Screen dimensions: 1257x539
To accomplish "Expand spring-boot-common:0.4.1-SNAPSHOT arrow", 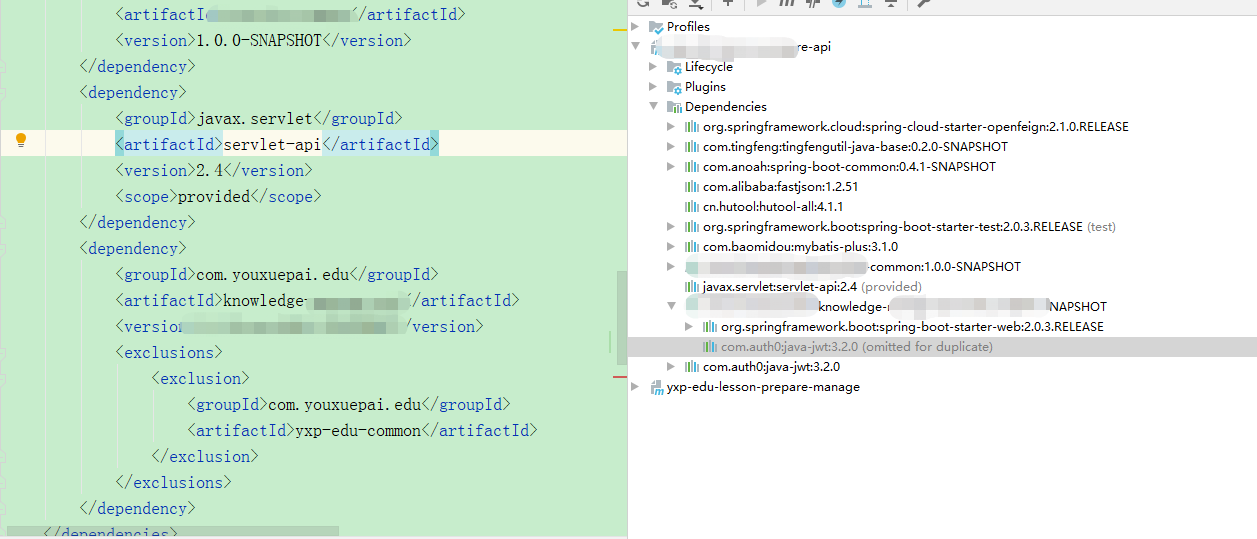I will [672, 167].
